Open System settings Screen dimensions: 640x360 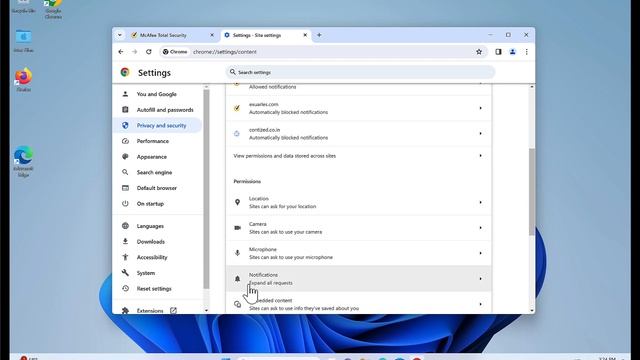click(157, 273)
